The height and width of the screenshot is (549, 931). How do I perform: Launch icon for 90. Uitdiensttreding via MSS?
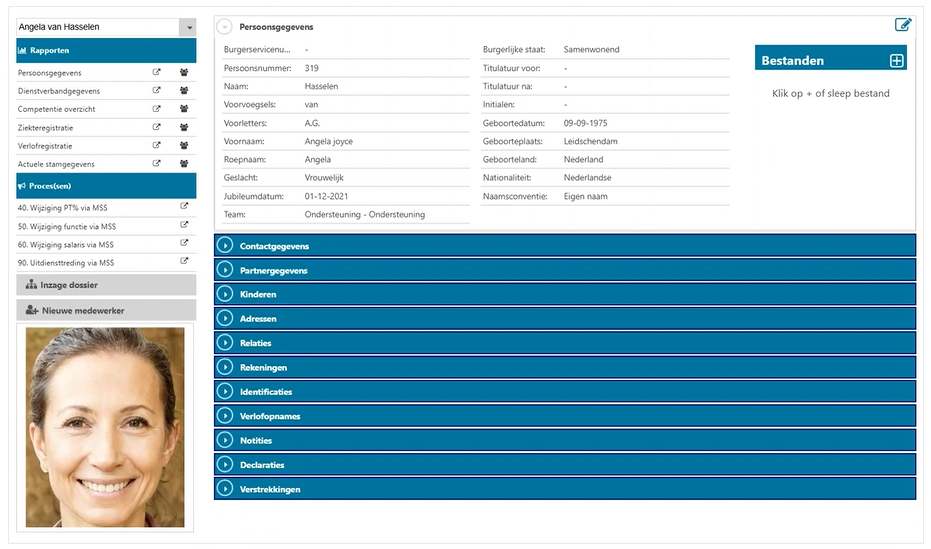pos(184,262)
